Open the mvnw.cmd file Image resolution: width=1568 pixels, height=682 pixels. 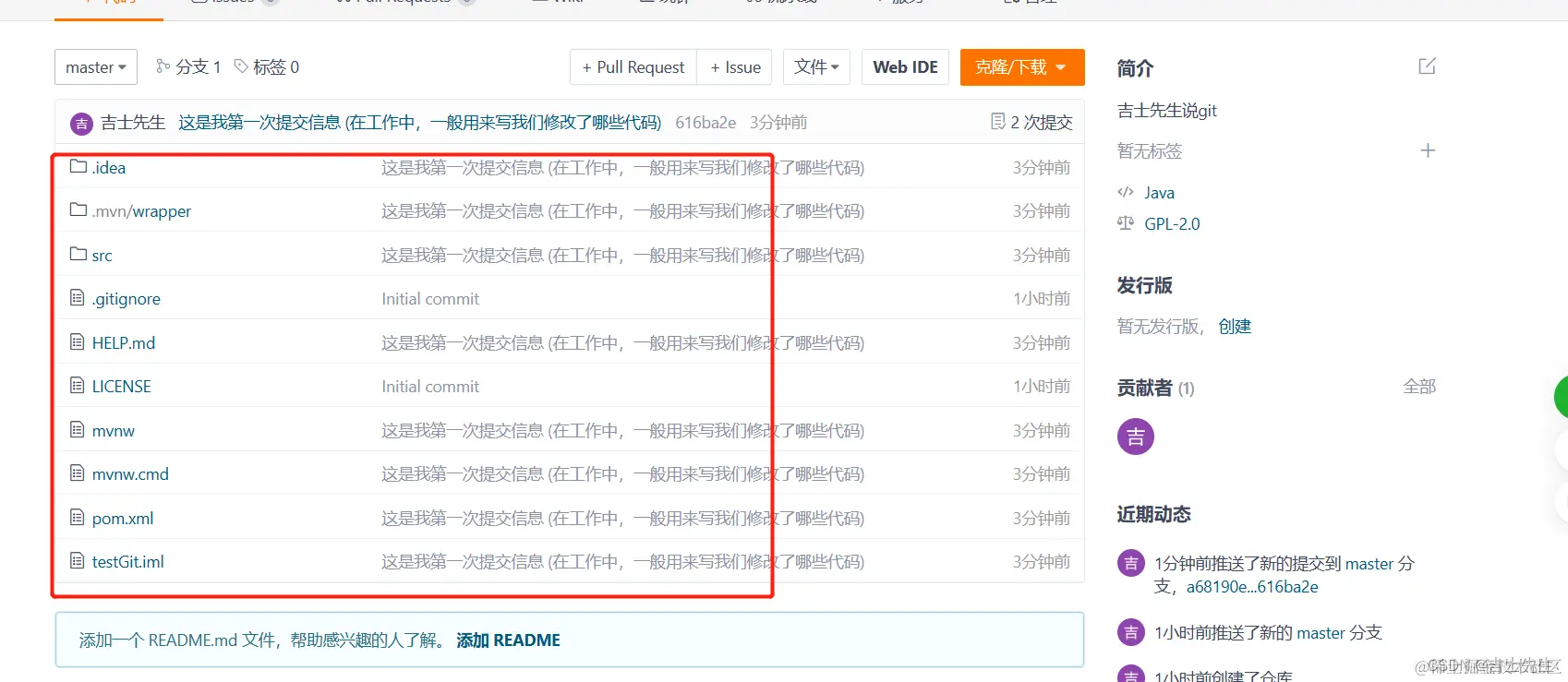tap(130, 474)
